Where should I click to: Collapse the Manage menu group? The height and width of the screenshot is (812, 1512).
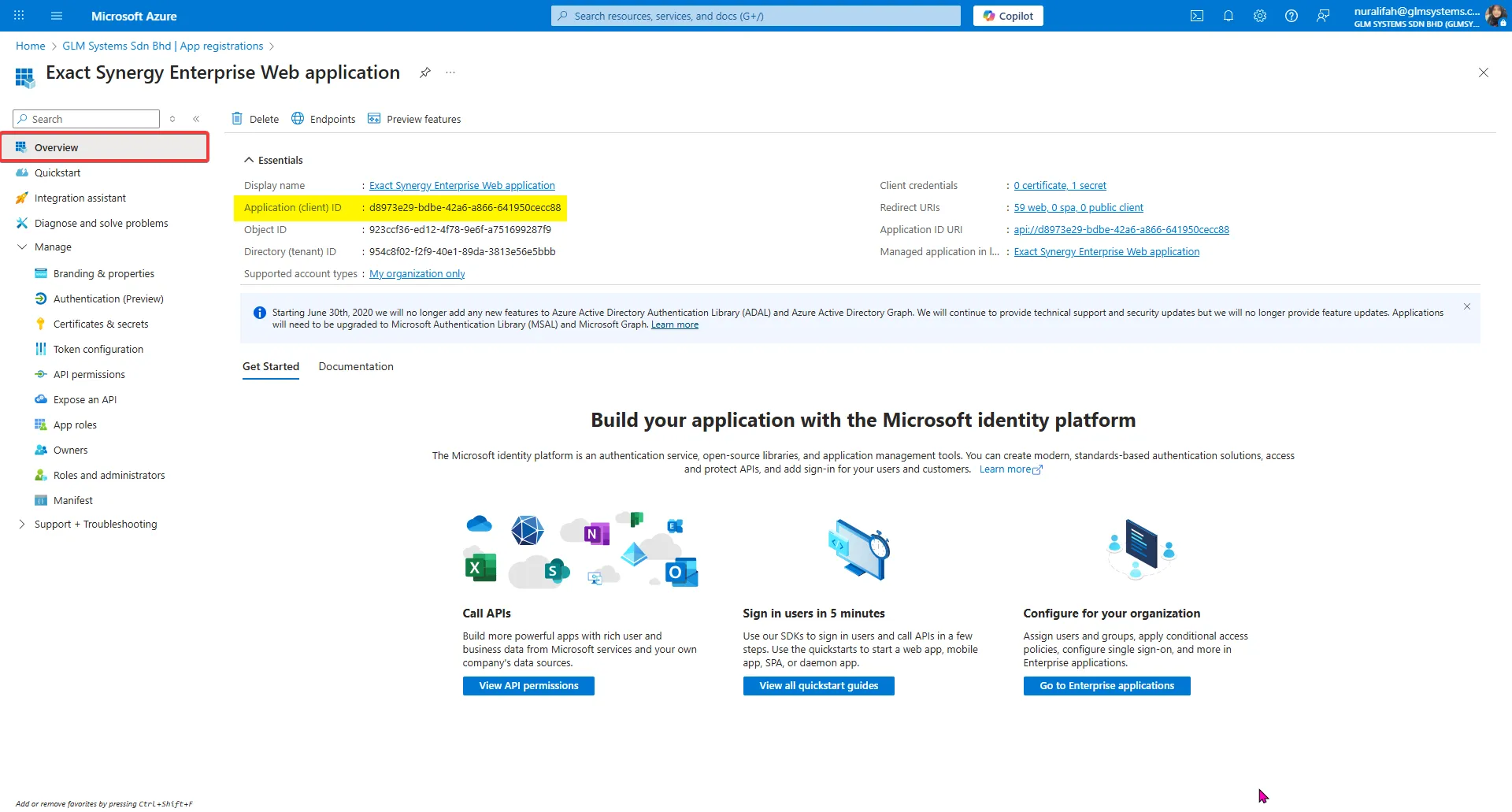(22, 247)
